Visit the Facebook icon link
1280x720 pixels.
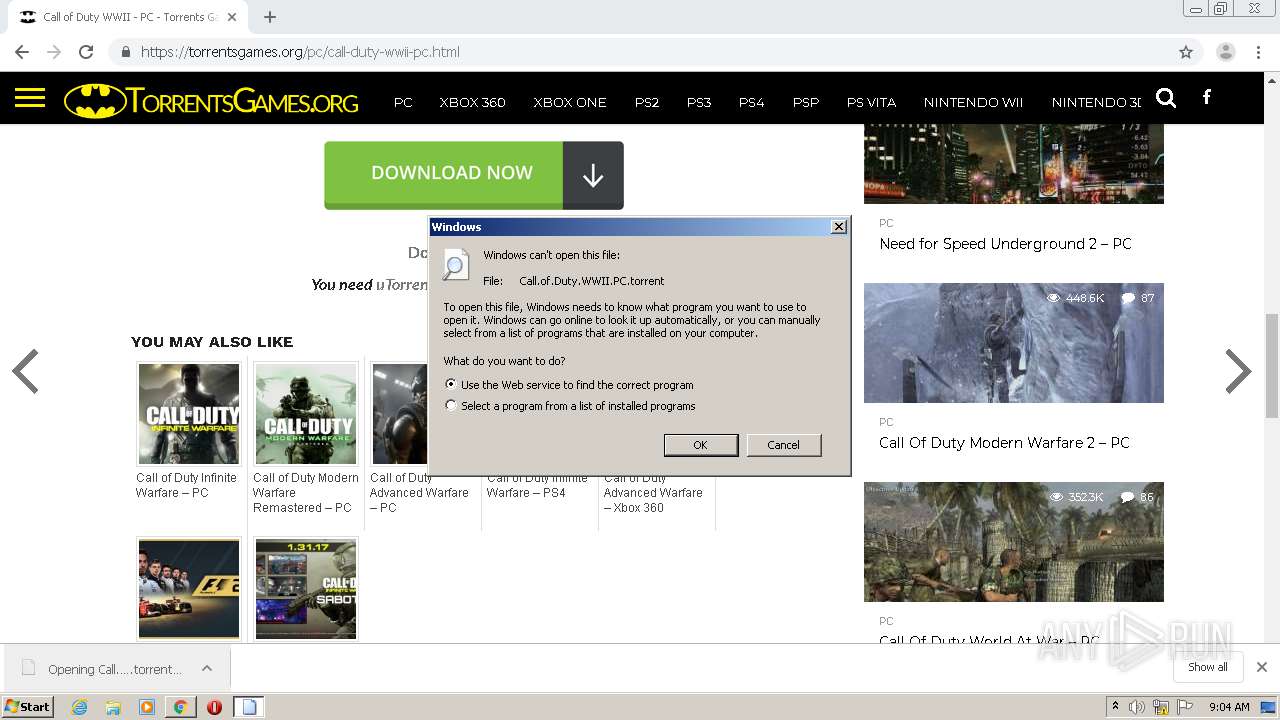pos(1207,97)
